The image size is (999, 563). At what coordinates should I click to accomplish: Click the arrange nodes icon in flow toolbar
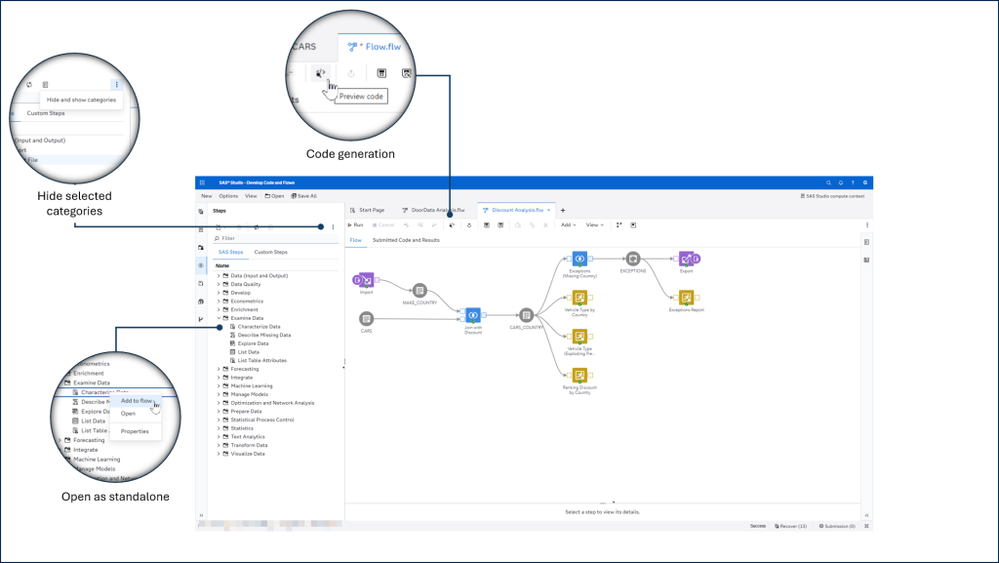[x=619, y=225]
